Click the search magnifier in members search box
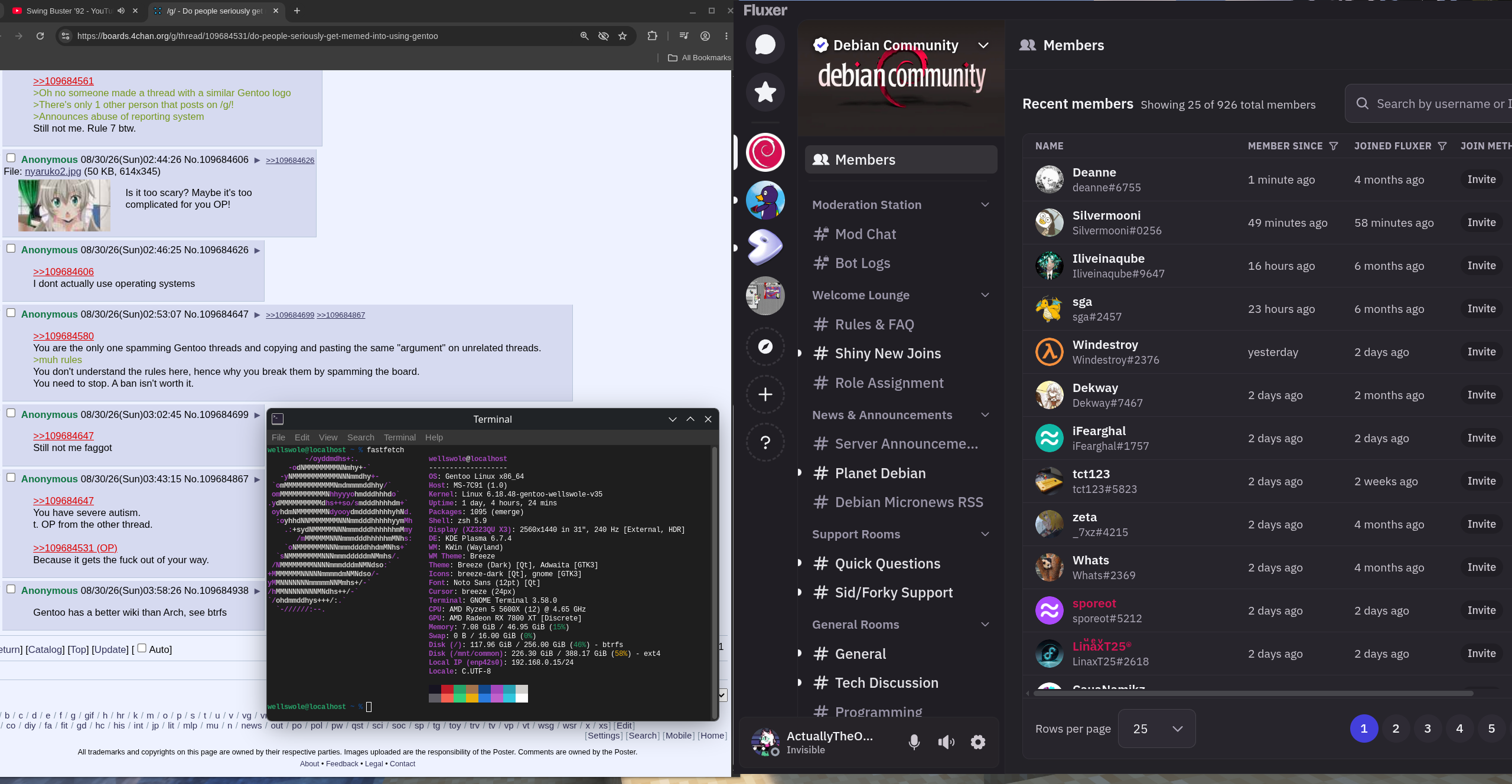This screenshot has width=1512, height=784. 1363,104
